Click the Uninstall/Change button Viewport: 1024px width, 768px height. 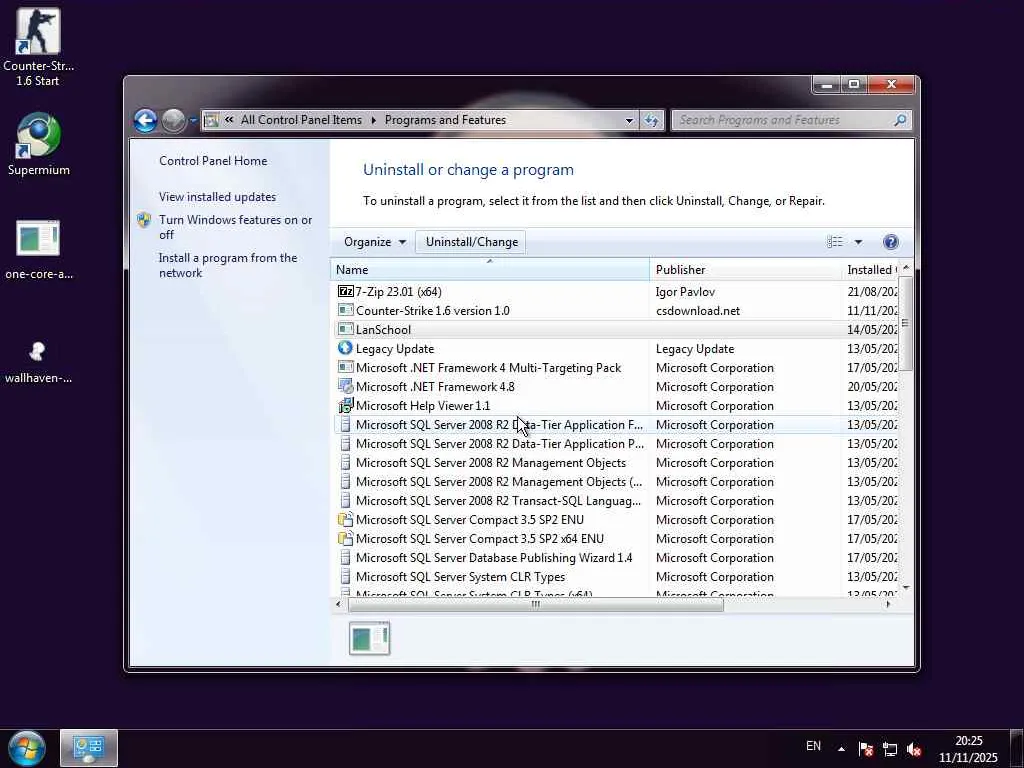[x=472, y=242]
